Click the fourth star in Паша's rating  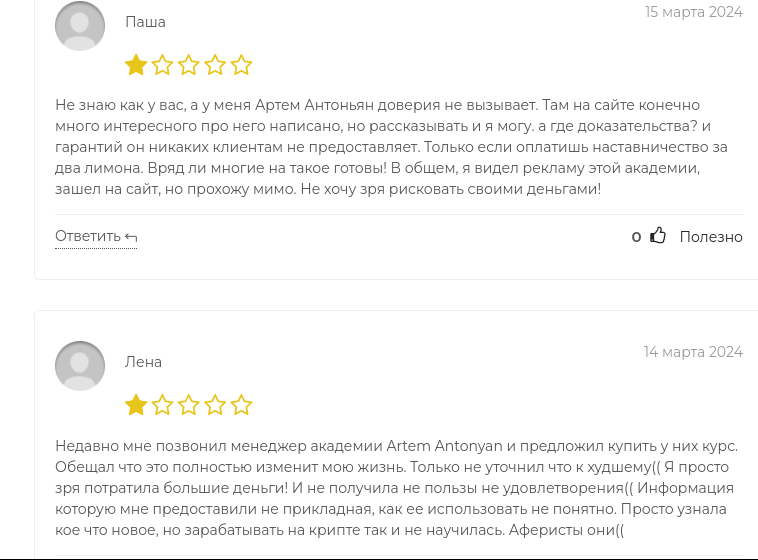click(x=215, y=66)
